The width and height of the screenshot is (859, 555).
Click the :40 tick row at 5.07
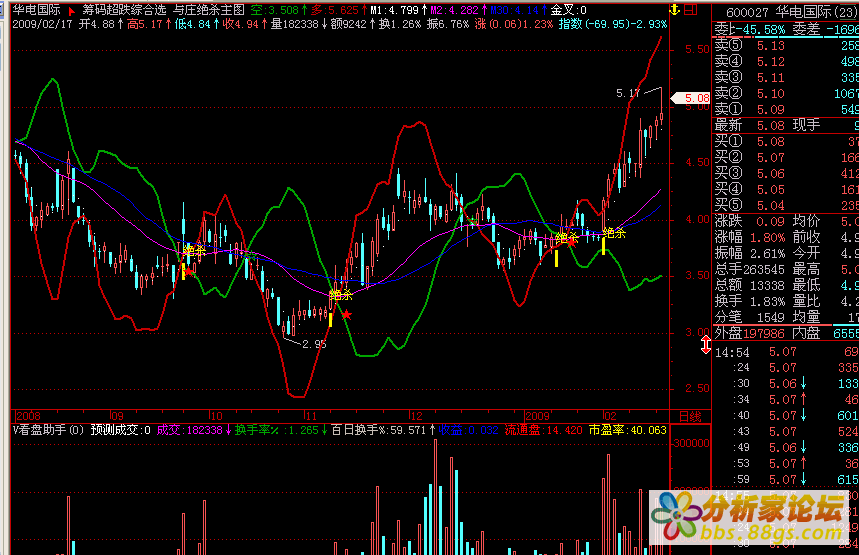coord(786,415)
